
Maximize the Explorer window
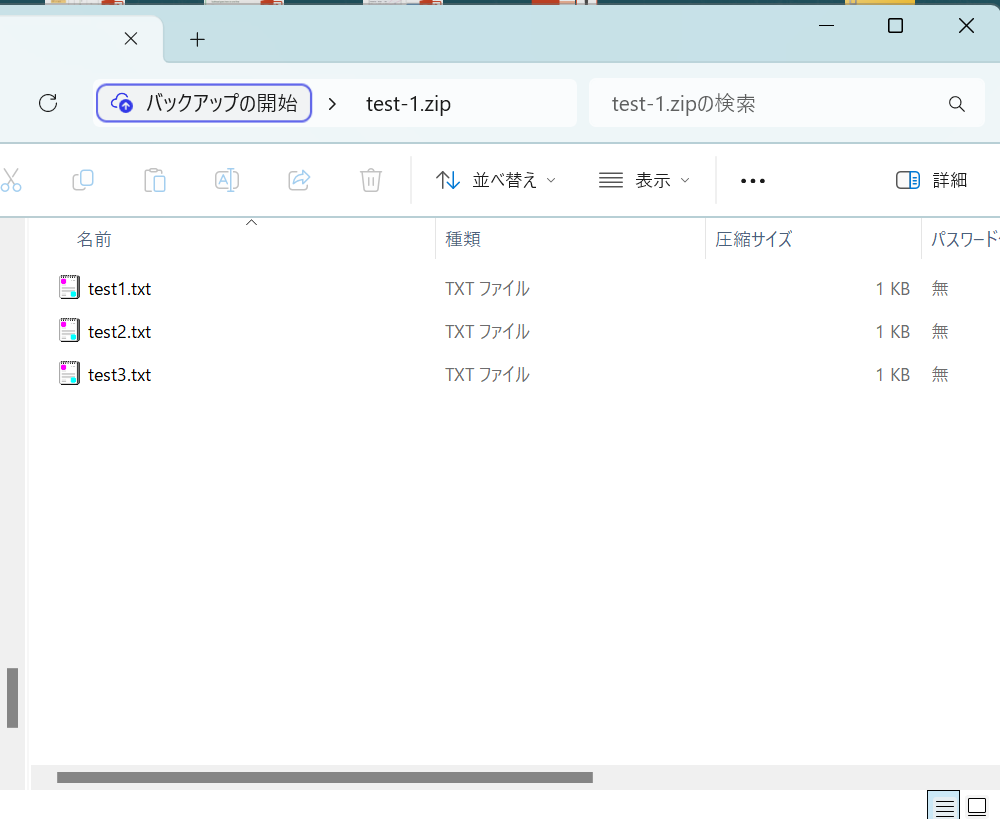[x=895, y=26]
